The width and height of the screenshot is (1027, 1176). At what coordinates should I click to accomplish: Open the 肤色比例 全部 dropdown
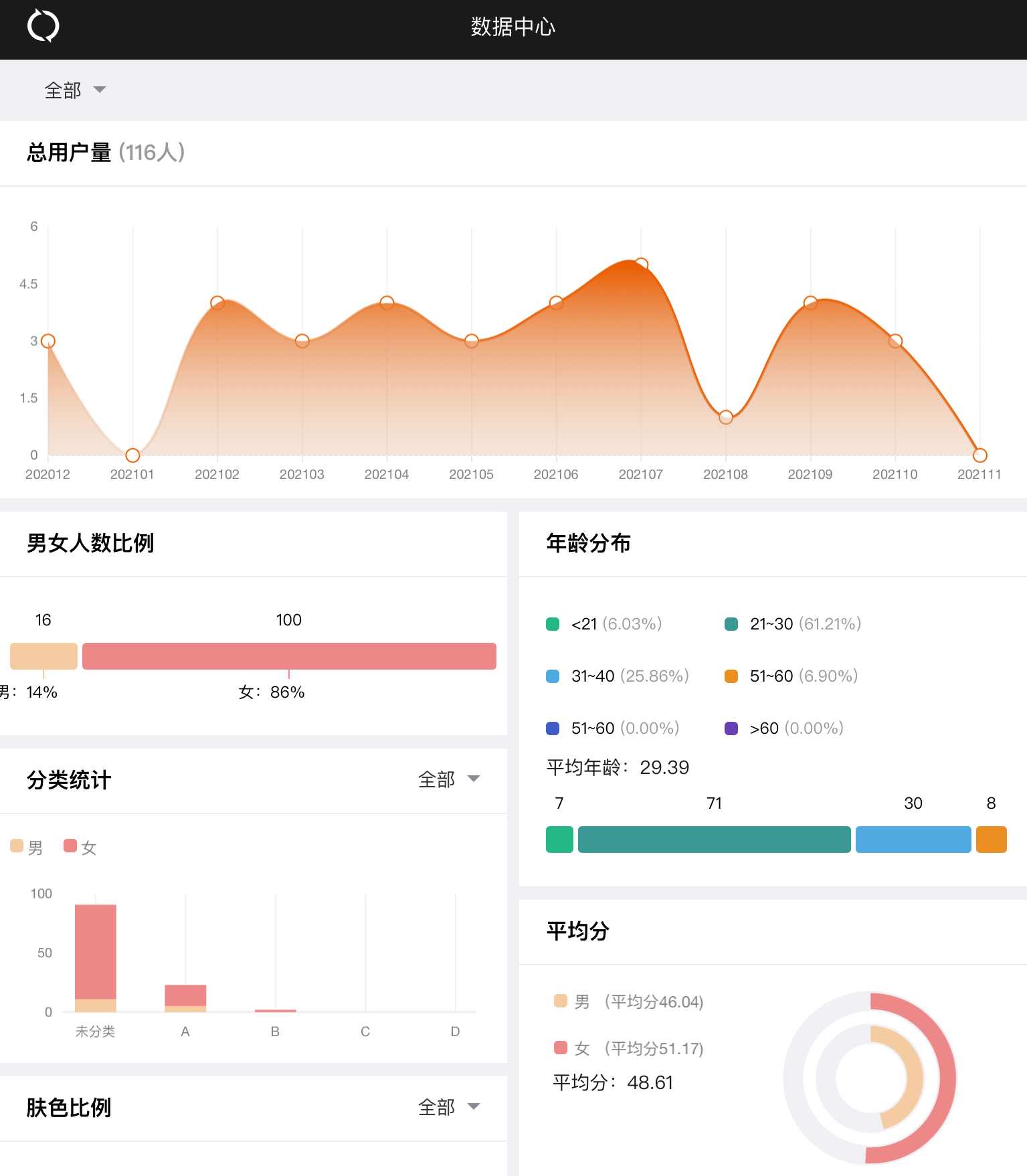click(x=449, y=1106)
